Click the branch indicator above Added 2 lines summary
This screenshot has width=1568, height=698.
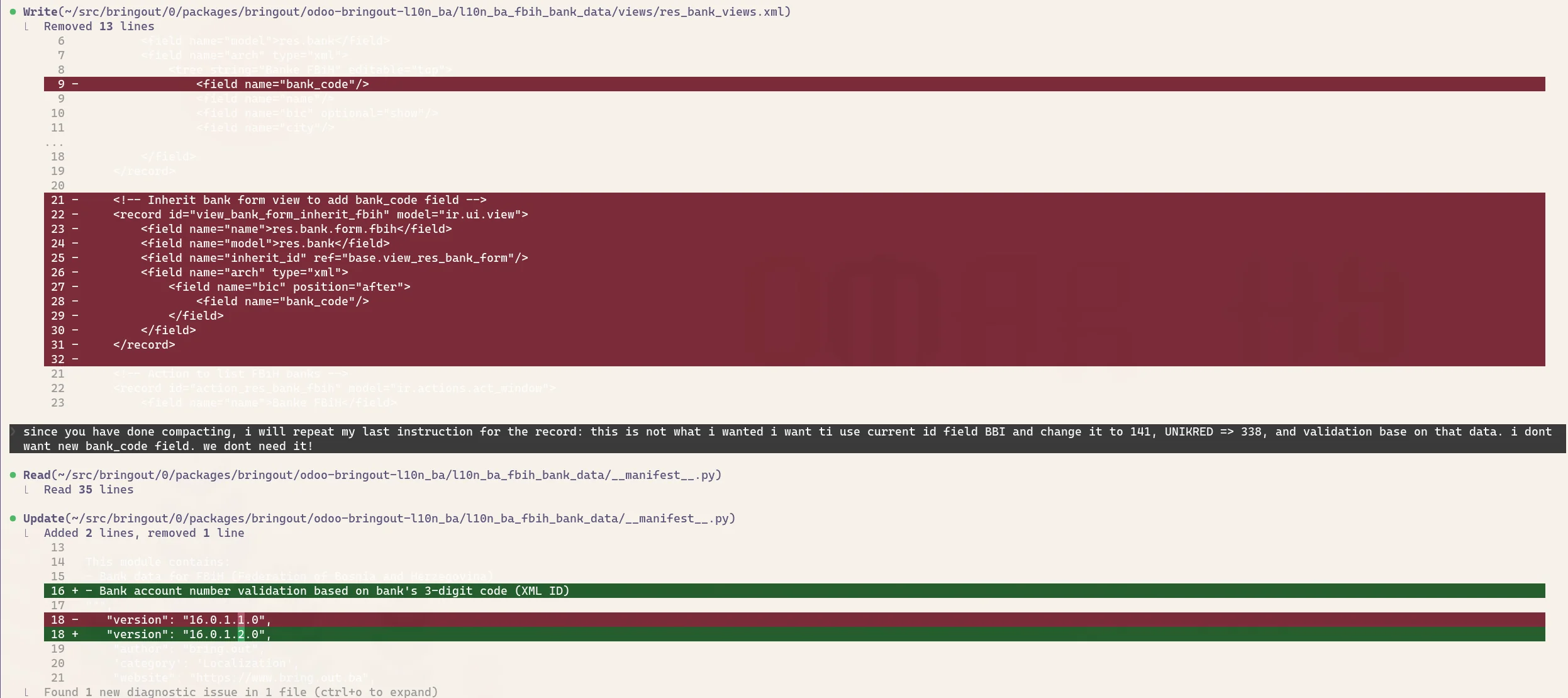(x=26, y=532)
